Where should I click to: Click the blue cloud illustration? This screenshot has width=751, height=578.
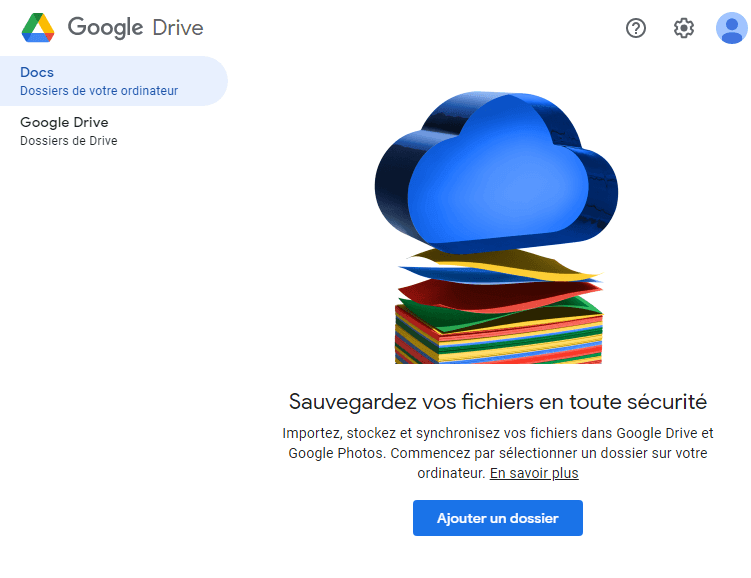coord(495,175)
